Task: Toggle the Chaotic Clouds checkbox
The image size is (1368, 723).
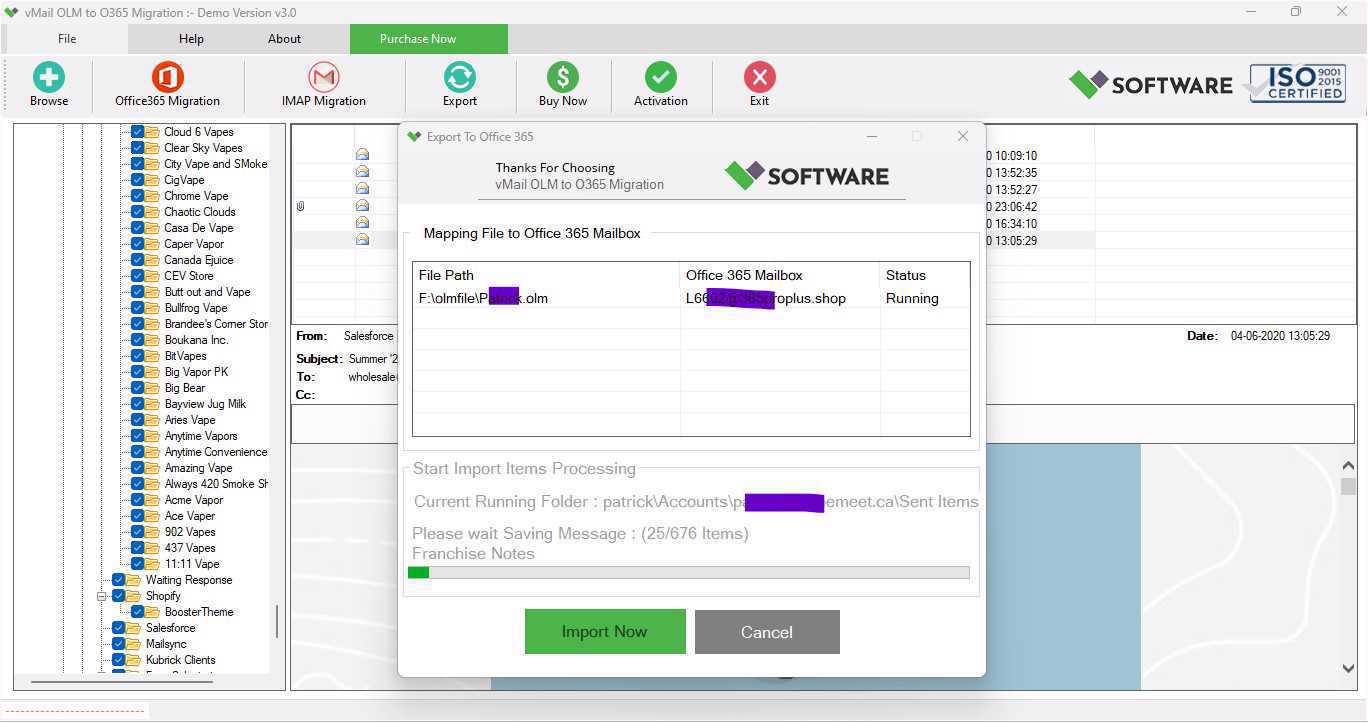Action: (138, 212)
